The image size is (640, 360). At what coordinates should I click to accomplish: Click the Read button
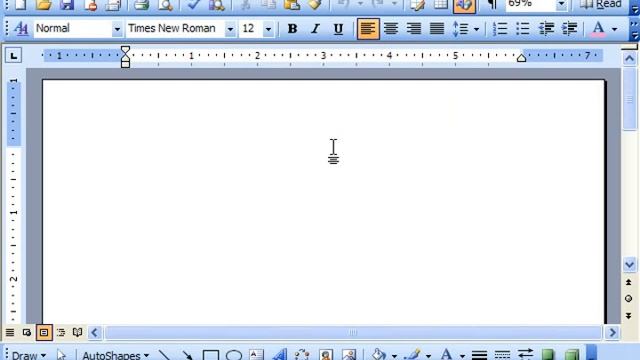click(601, 4)
